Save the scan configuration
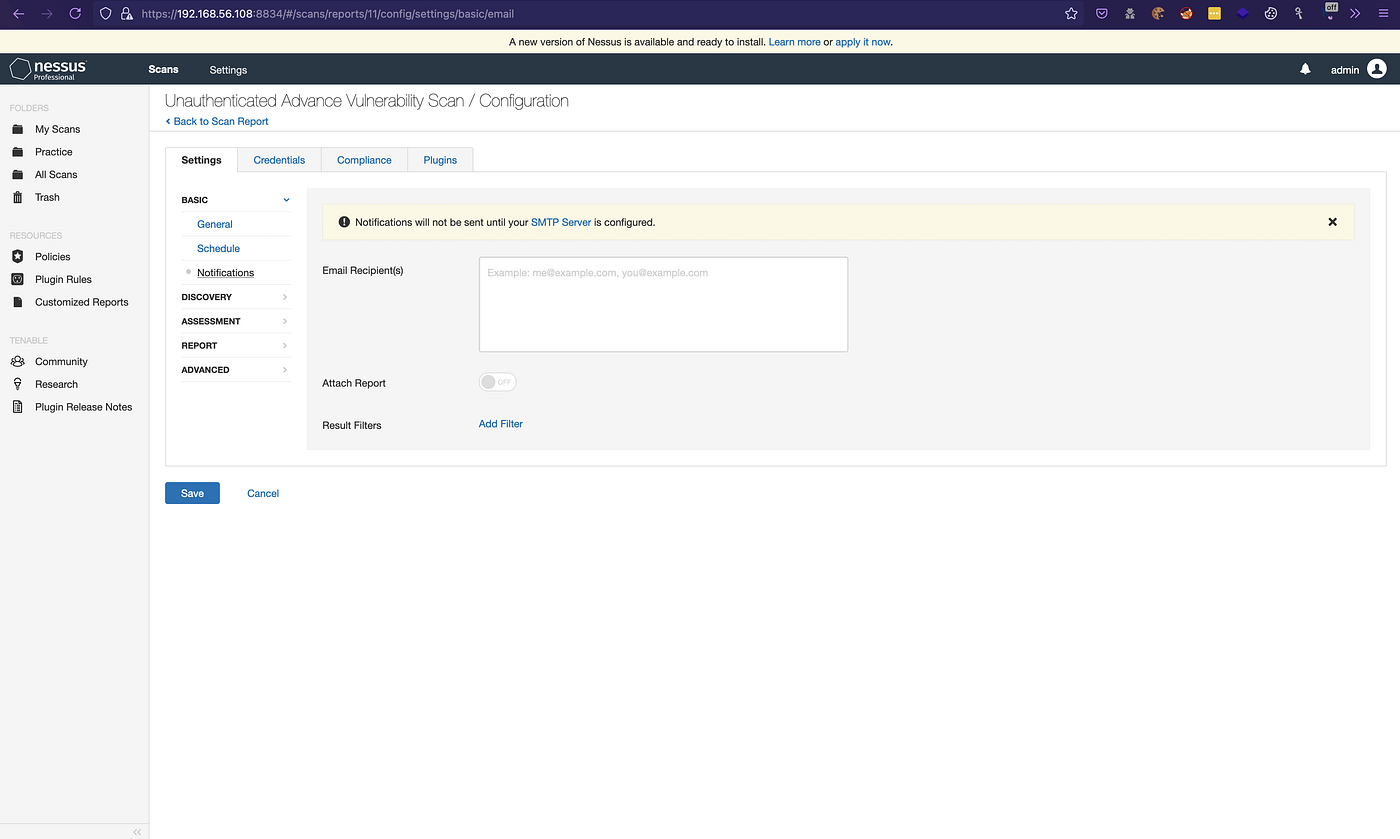 pyautogui.click(x=192, y=492)
